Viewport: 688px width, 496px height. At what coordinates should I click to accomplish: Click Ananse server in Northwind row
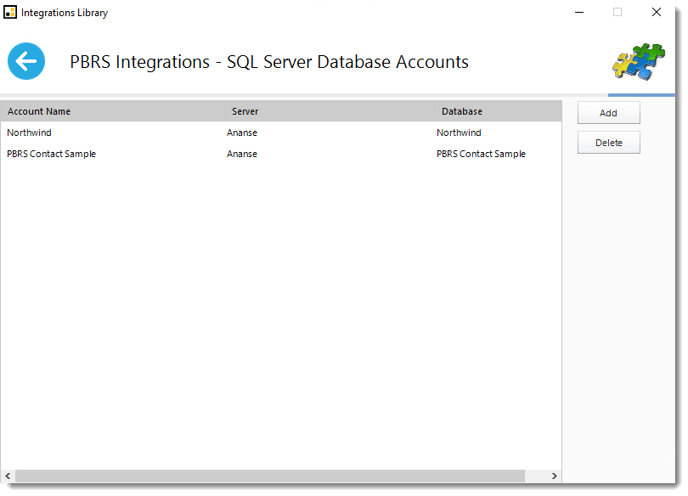[x=242, y=133]
